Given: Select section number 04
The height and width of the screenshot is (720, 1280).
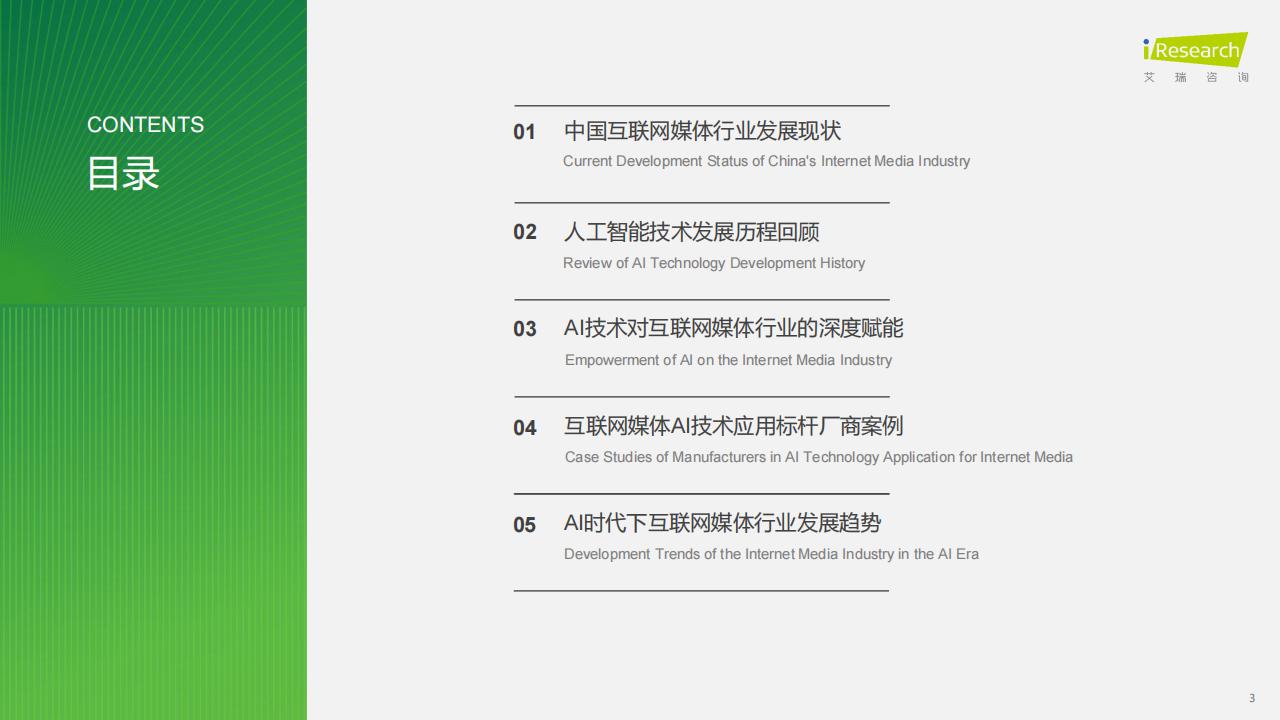Looking at the screenshot, I should pyautogui.click(x=525, y=428).
